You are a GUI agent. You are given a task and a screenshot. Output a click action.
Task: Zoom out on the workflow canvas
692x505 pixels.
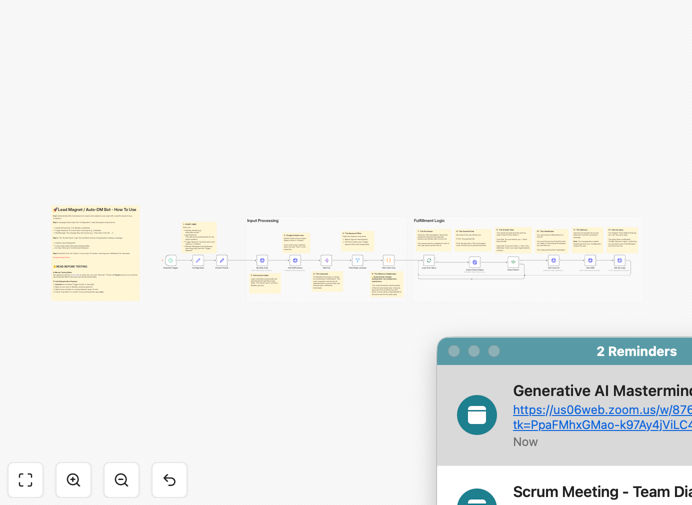pos(121,480)
